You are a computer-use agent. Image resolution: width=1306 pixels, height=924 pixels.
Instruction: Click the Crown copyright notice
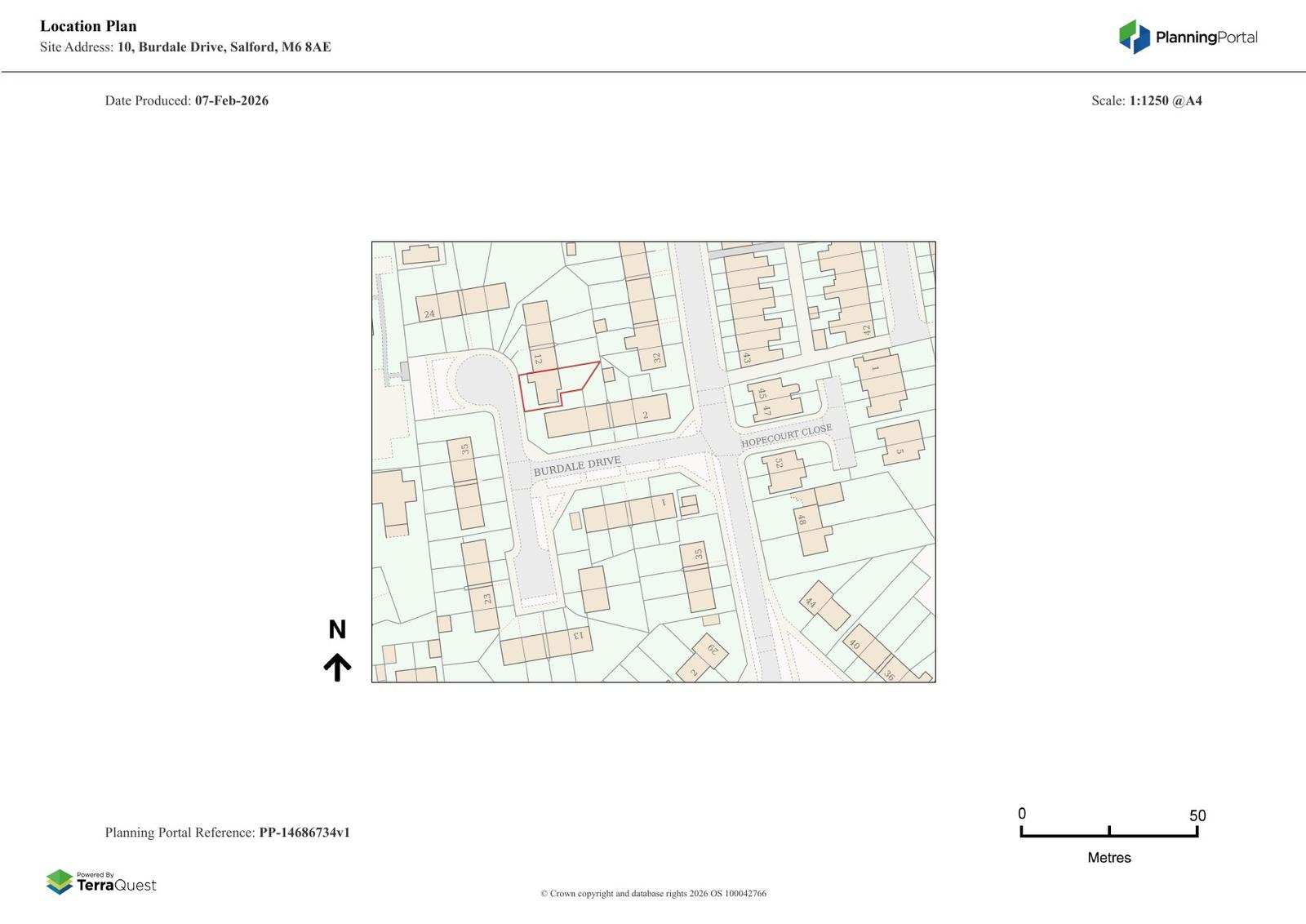[653, 893]
